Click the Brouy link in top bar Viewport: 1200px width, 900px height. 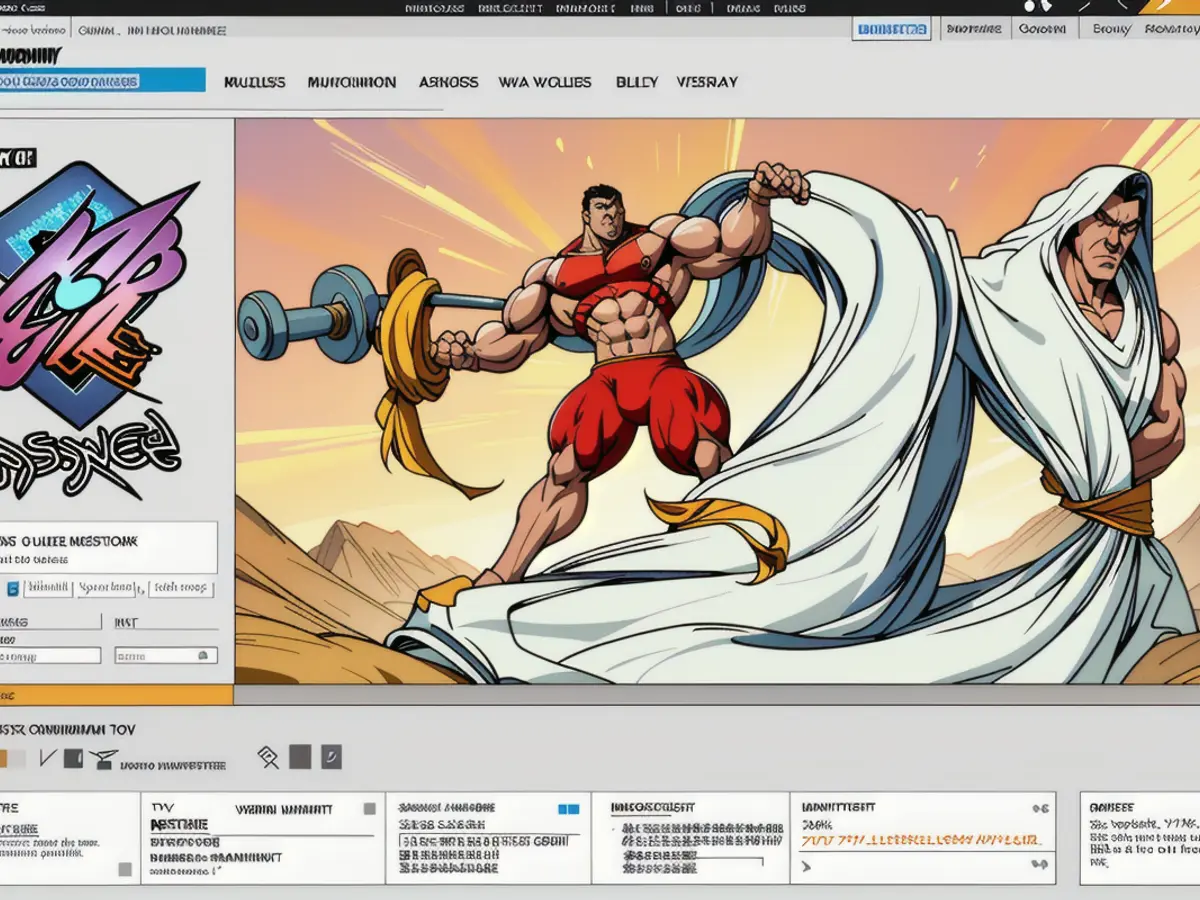pyautogui.click(x=1110, y=30)
